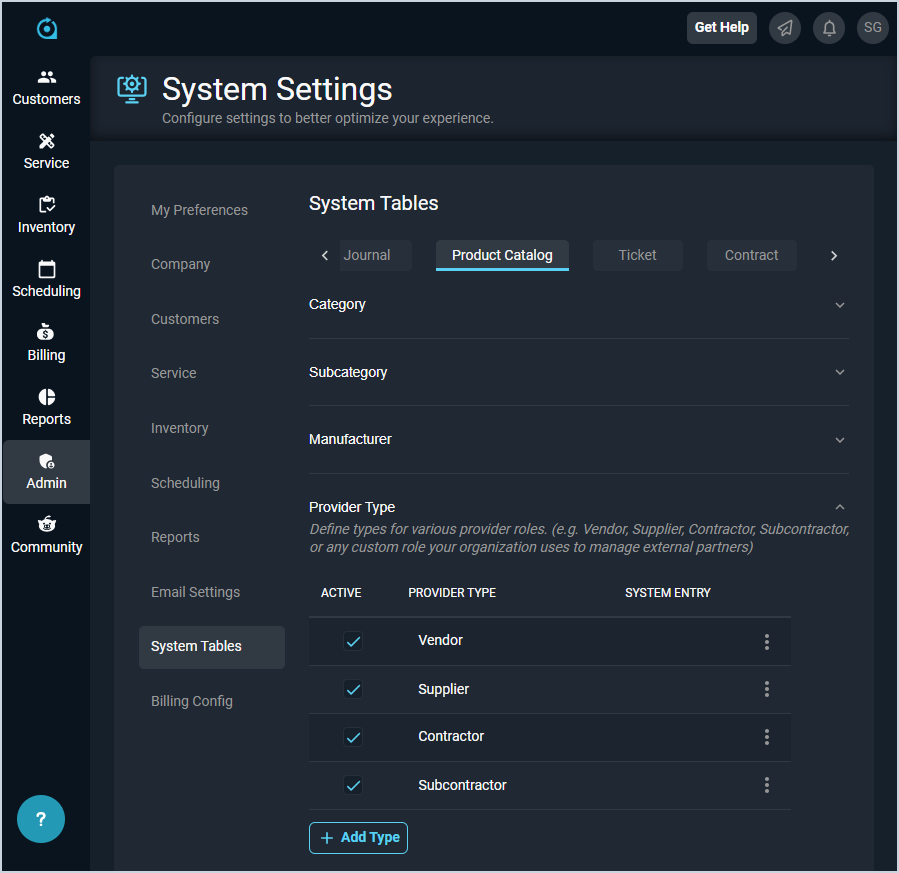Go to Inventory in left navigation
The image size is (899, 873).
point(46,215)
